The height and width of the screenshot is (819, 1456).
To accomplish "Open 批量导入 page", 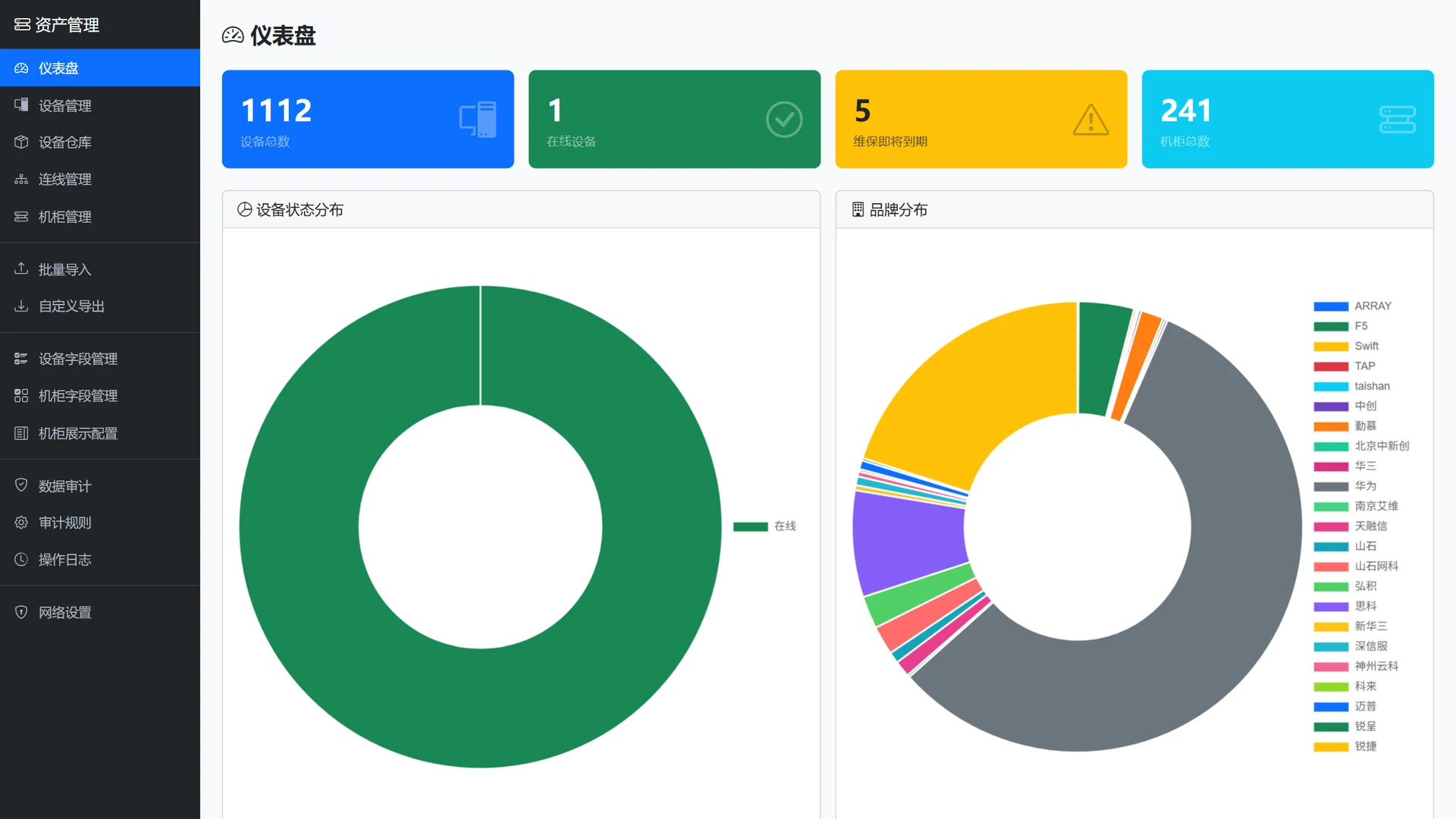I will [100, 269].
